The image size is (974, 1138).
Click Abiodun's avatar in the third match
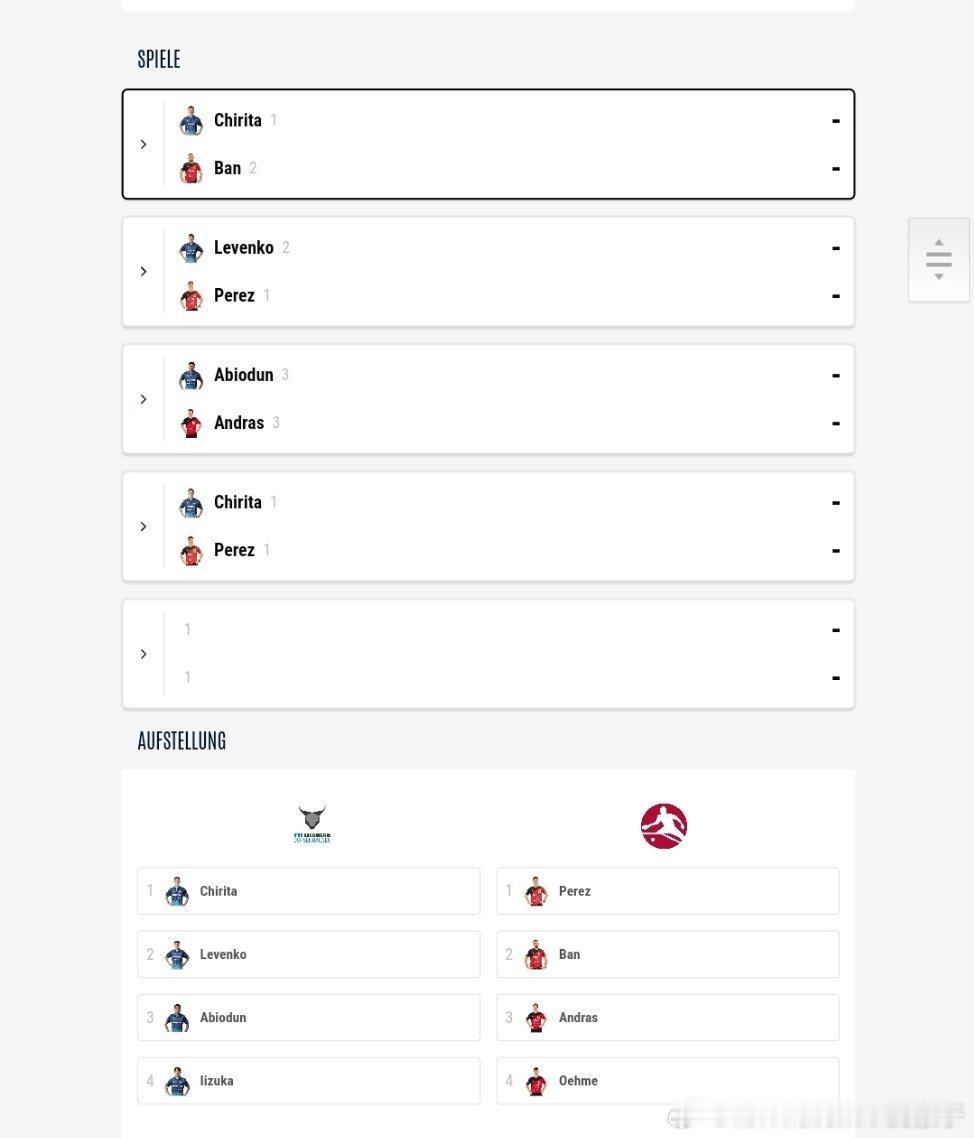(191, 376)
